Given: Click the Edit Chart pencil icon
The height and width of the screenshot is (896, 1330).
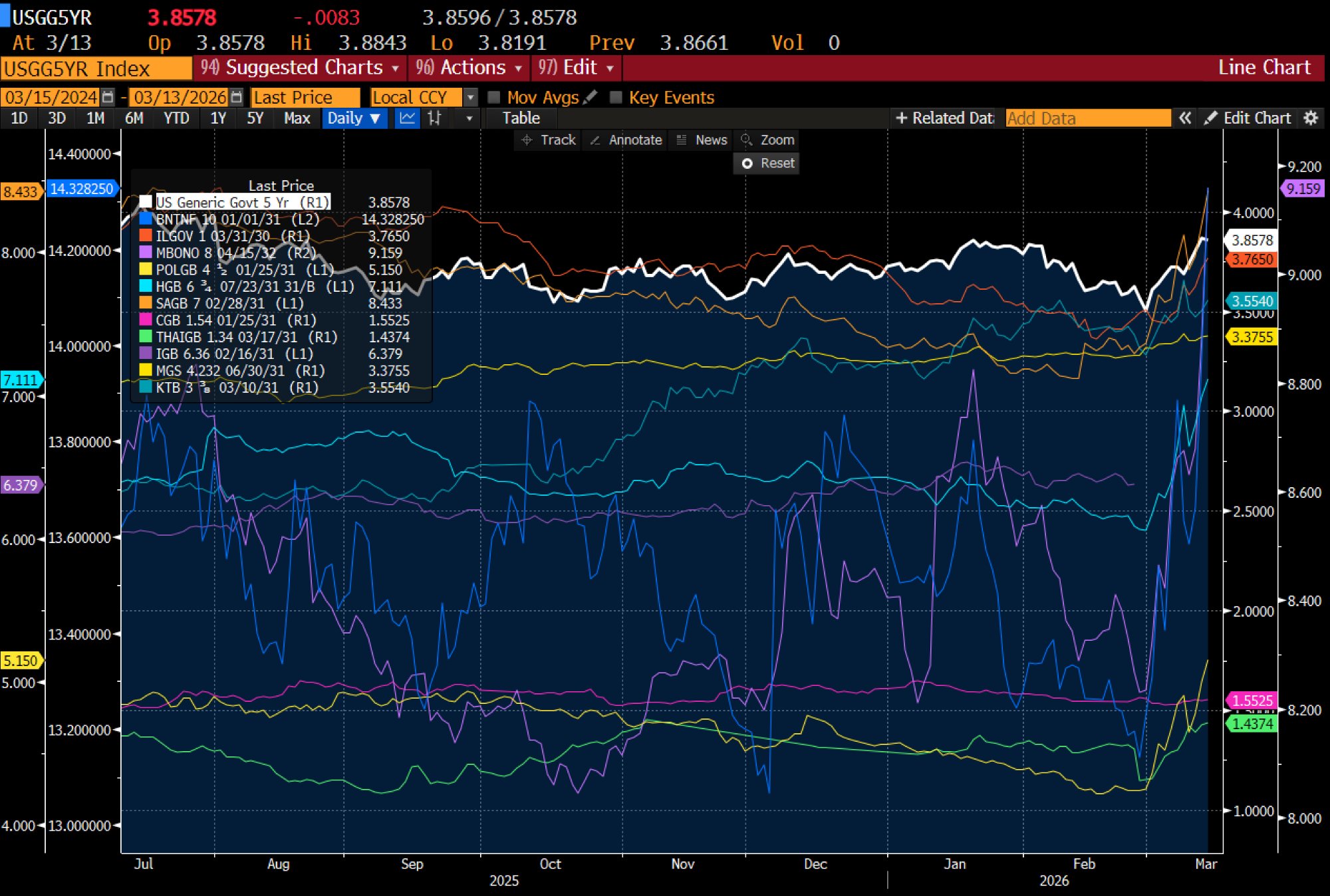Looking at the screenshot, I should (x=1210, y=118).
